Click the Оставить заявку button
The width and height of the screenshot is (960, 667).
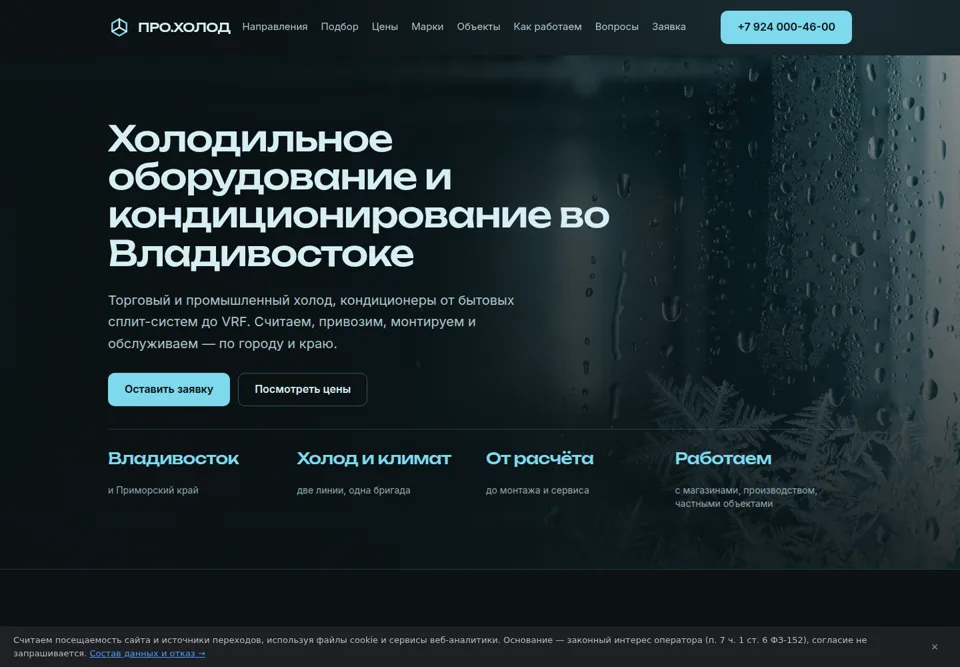(169, 390)
